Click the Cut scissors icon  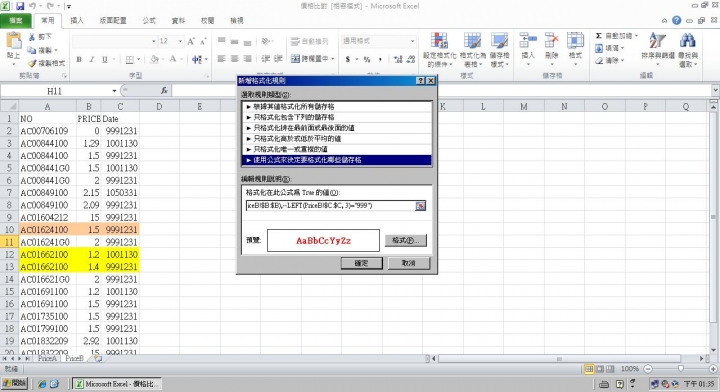32,37
